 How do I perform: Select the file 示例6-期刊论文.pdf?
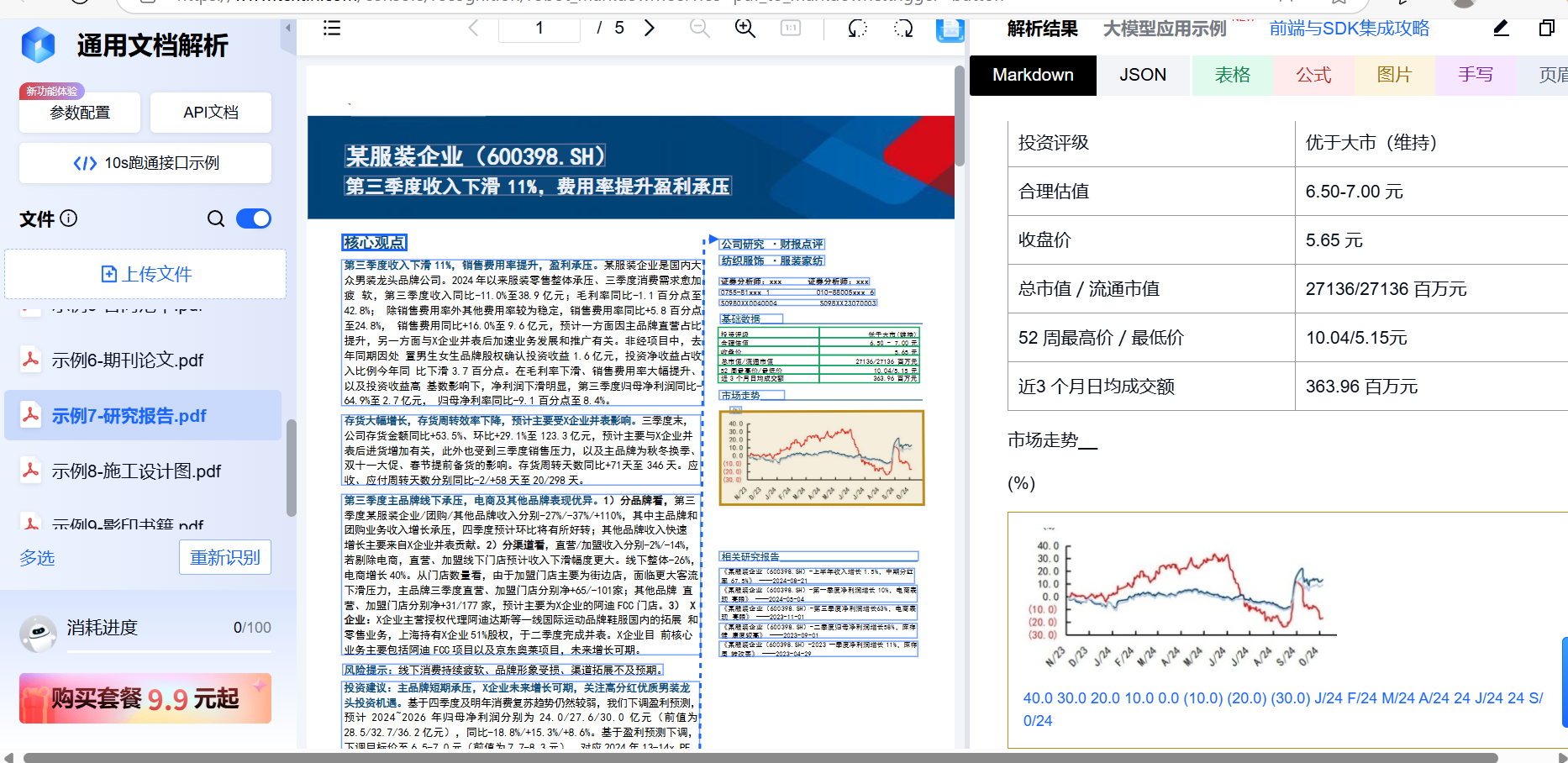(x=143, y=360)
